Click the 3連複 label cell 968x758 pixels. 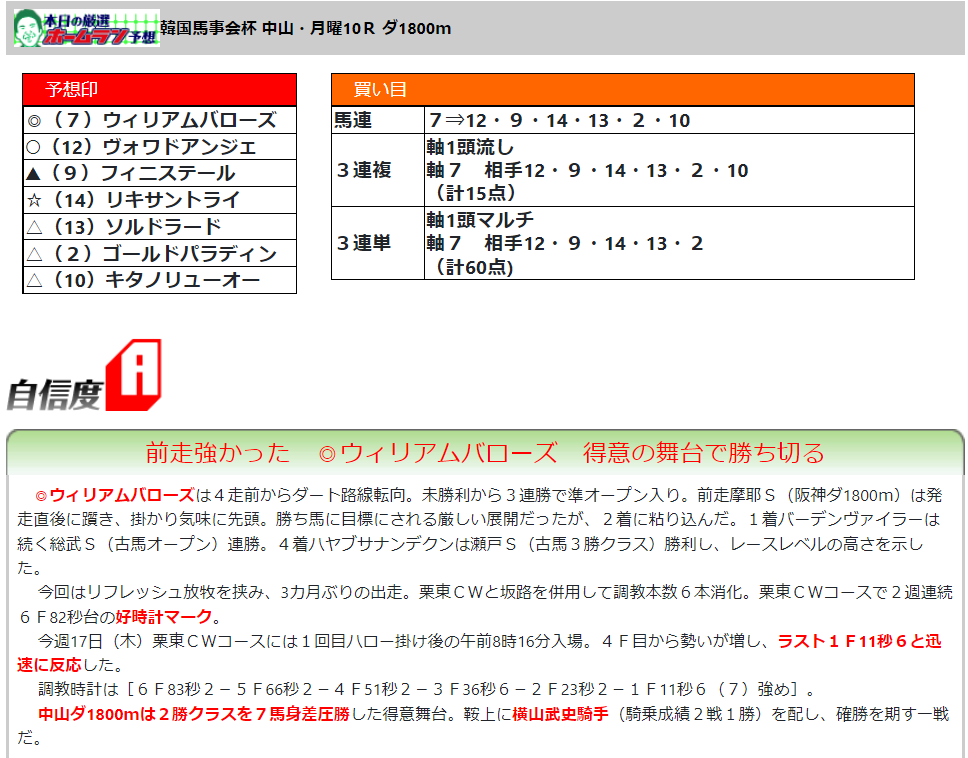coord(378,170)
